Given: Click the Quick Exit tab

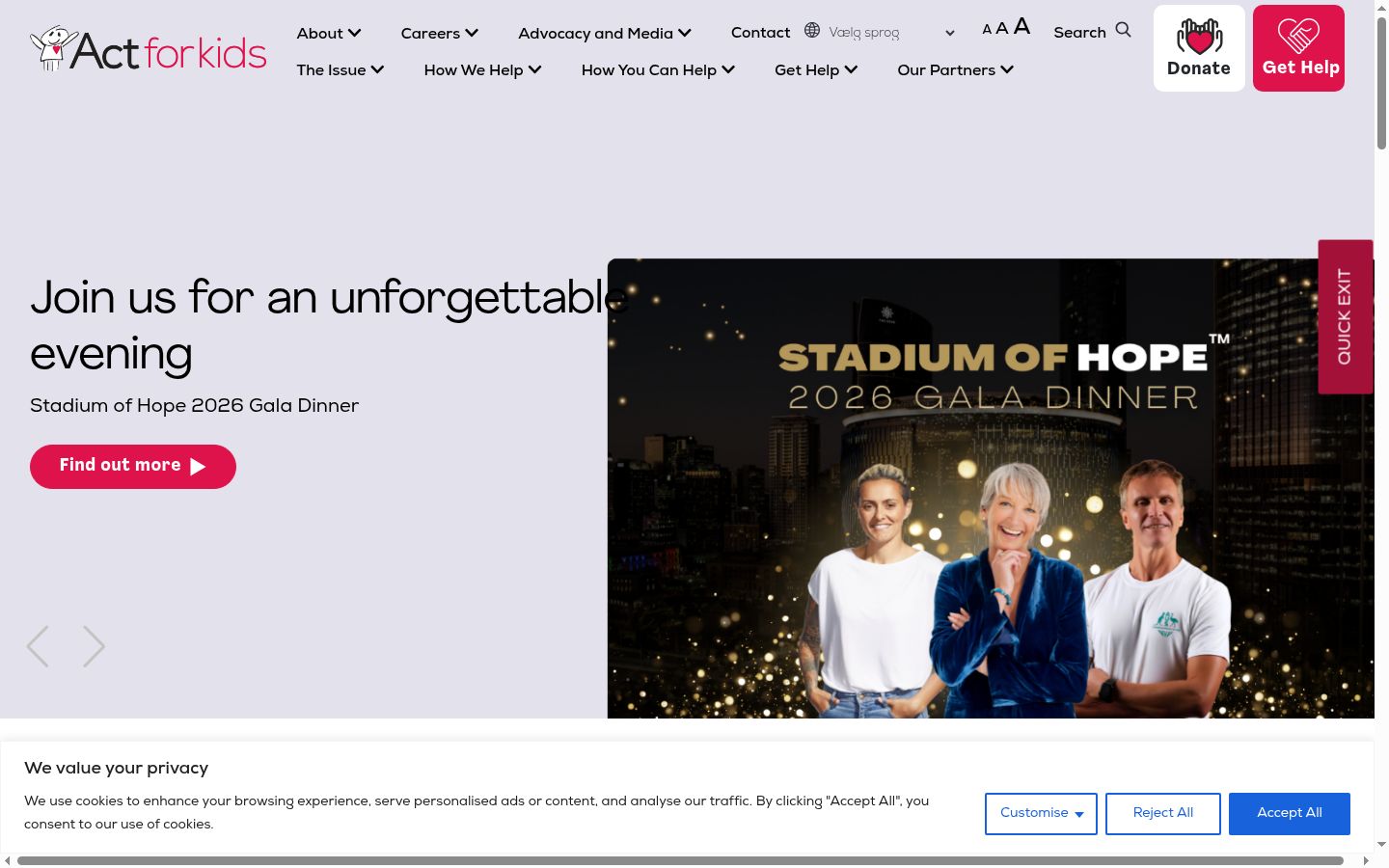Looking at the screenshot, I should [1346, 316].
